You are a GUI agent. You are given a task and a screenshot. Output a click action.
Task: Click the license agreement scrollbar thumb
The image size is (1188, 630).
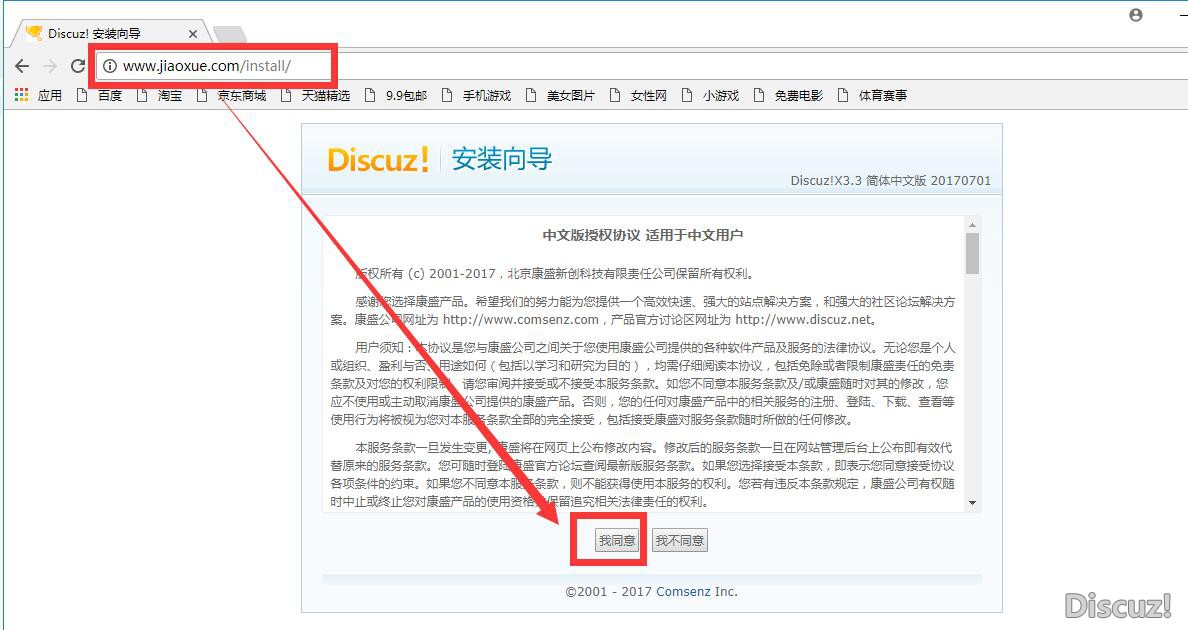click(x=972, y=253)
